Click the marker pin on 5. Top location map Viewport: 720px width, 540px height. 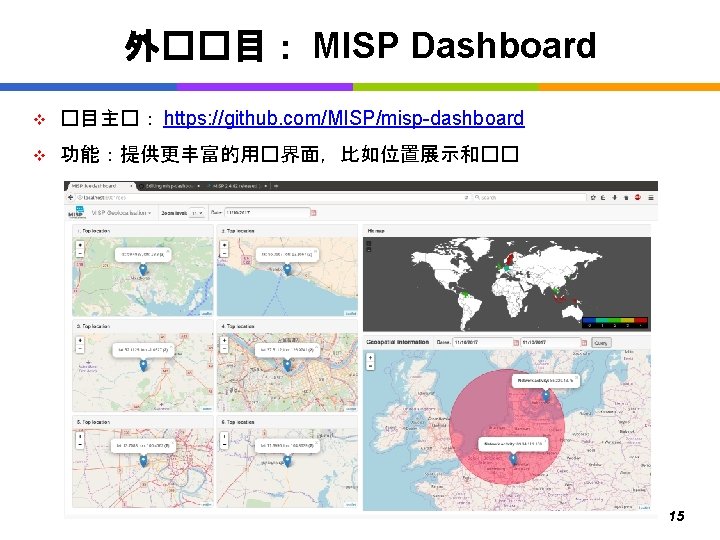[x=143, y=461]
